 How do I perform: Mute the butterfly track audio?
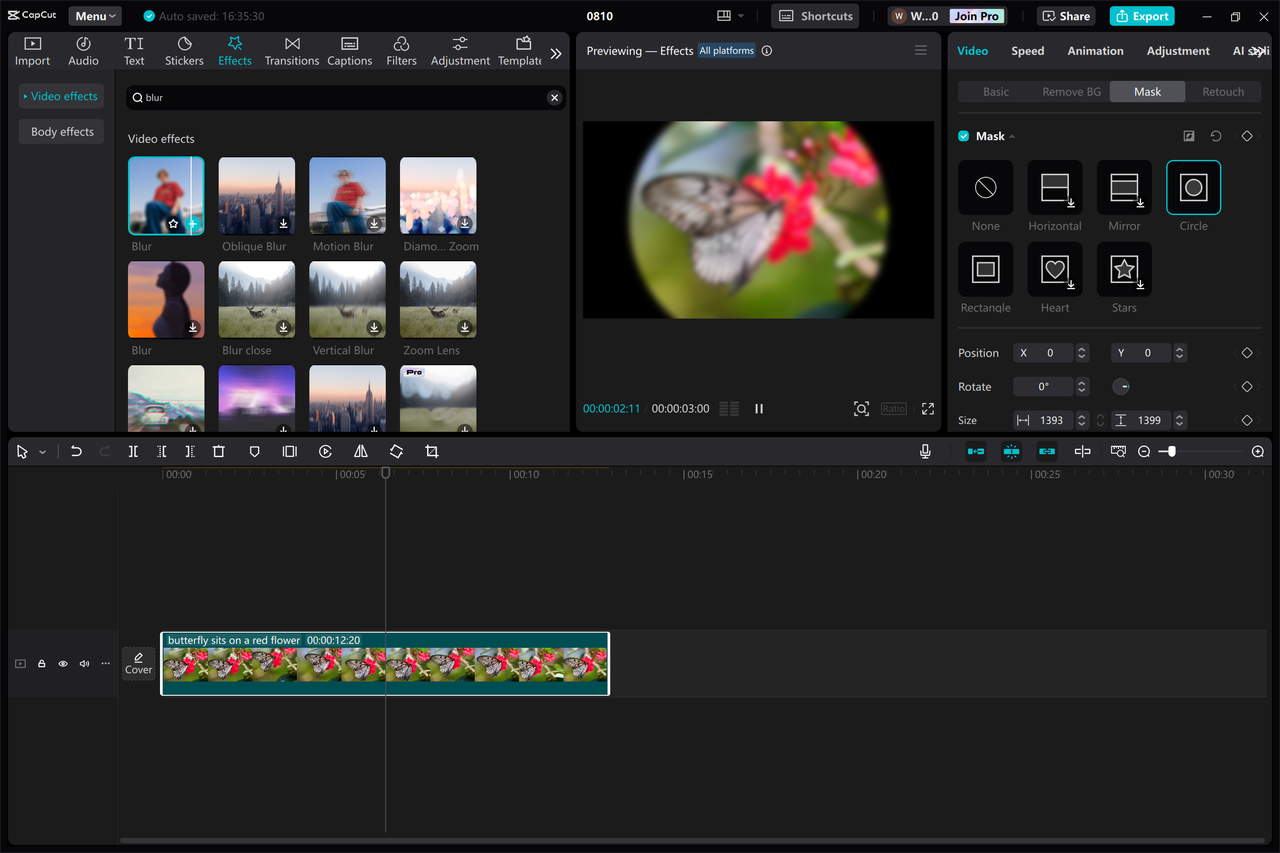pos(84,663)
